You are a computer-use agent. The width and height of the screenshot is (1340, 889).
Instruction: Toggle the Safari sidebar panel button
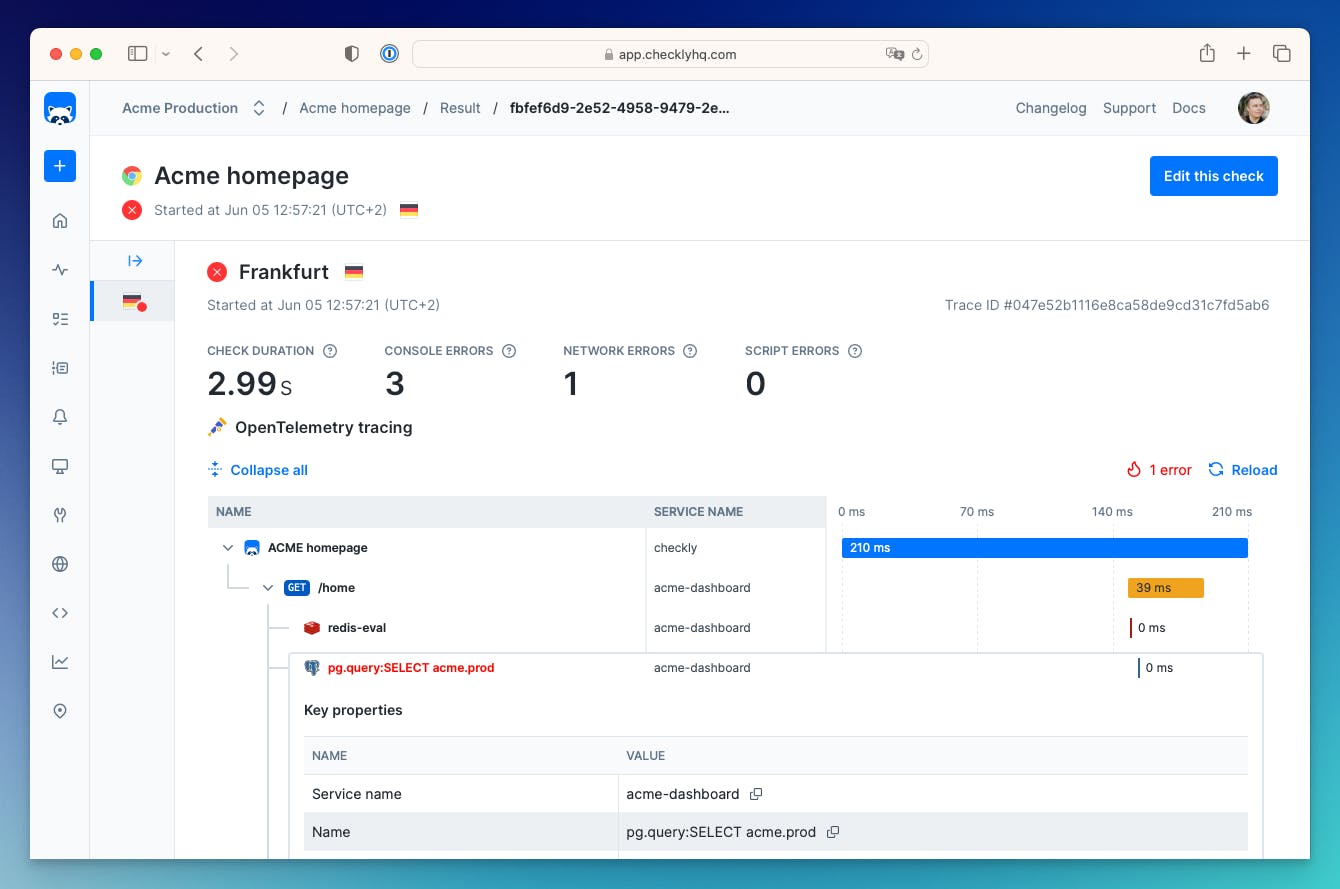[138, 54]
